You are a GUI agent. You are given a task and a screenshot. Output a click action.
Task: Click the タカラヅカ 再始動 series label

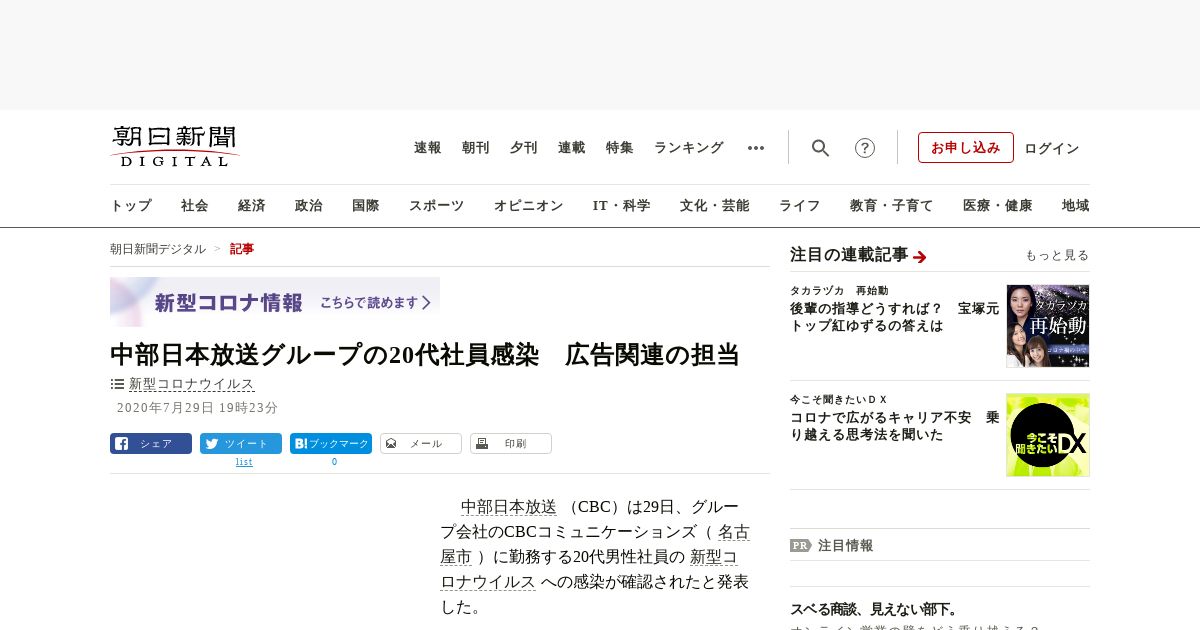[839, 290]
